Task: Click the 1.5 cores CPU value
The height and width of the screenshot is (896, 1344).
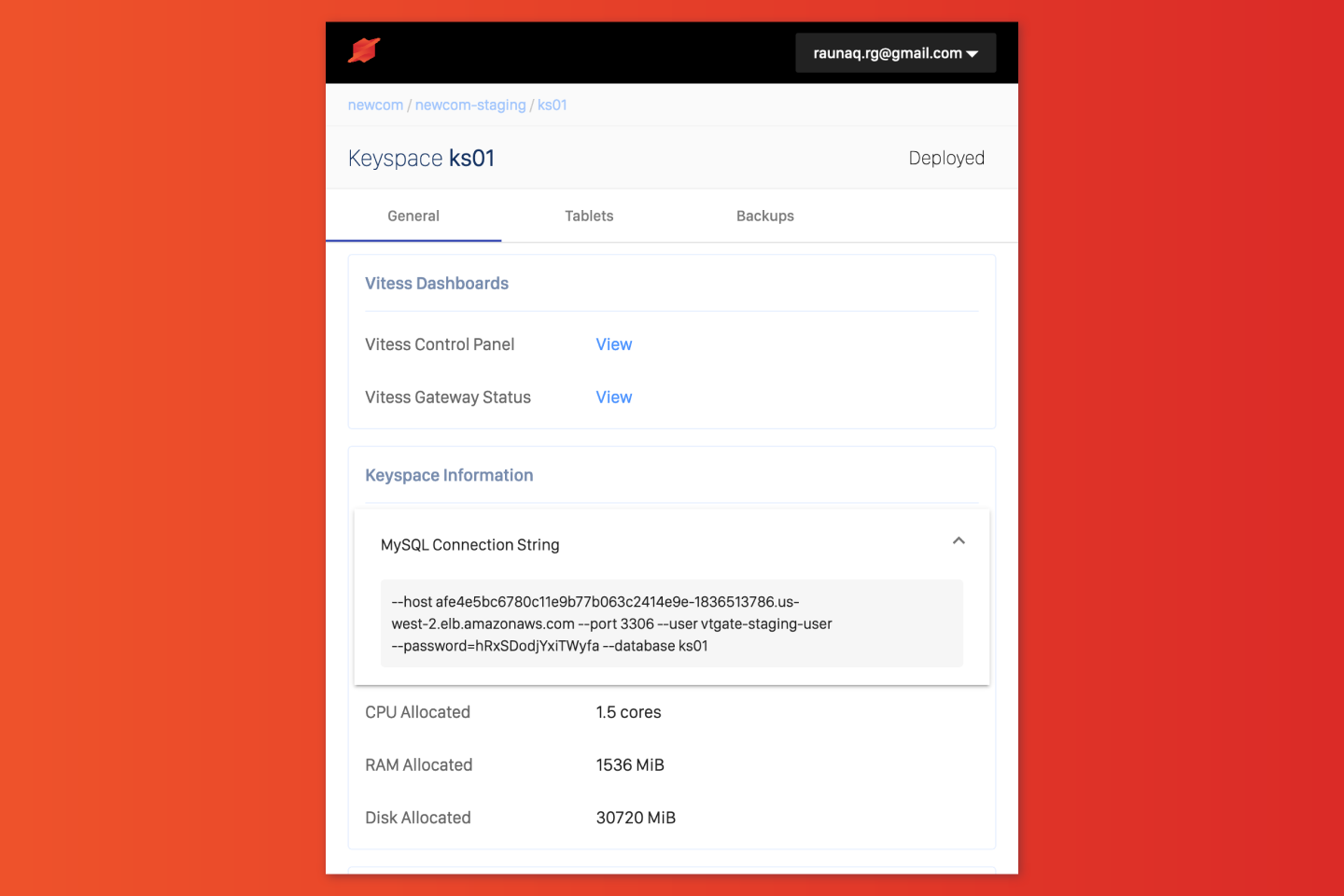Action: pos(628,713)
